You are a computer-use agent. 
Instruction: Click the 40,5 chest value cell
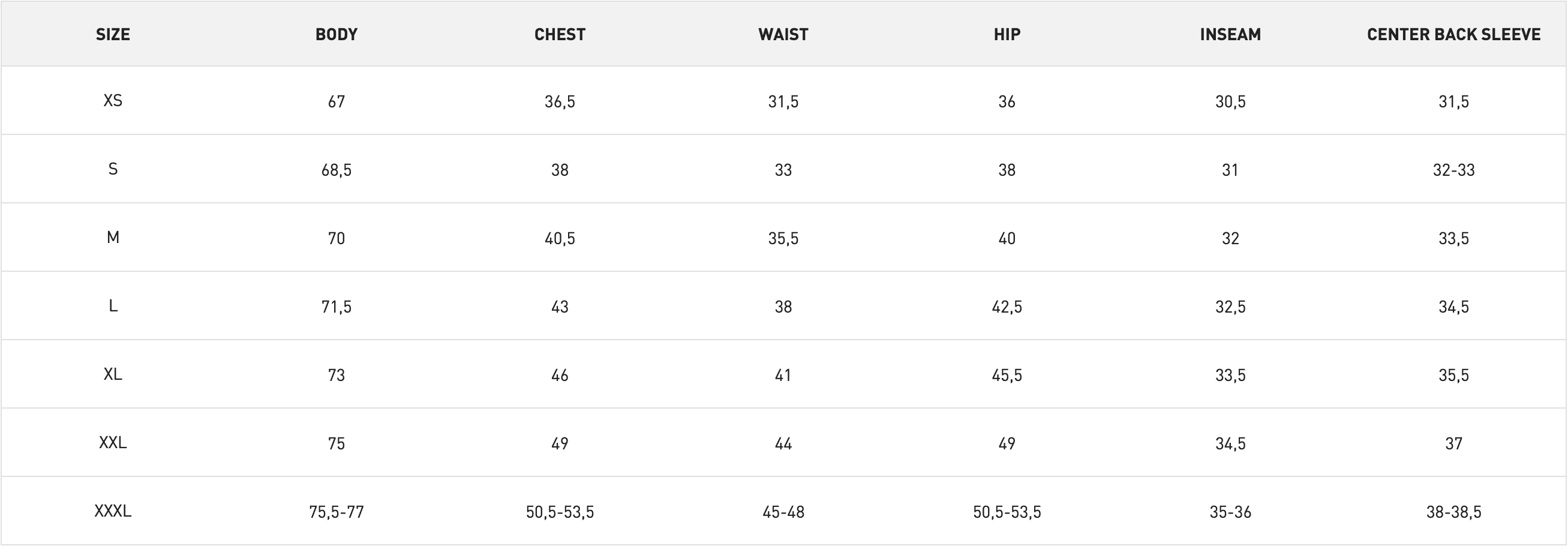tap(560, 239)
